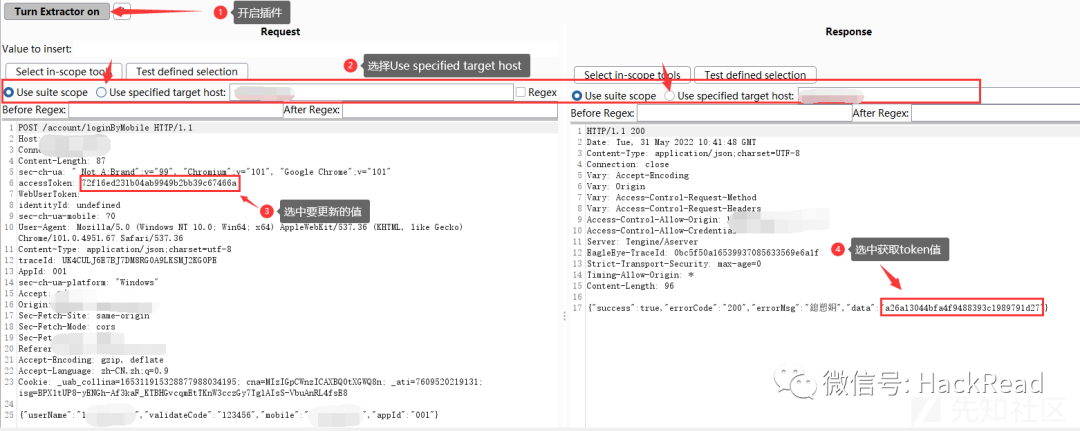
Task: Select Use suite scope in Request pane
Action: pos(46,92)
